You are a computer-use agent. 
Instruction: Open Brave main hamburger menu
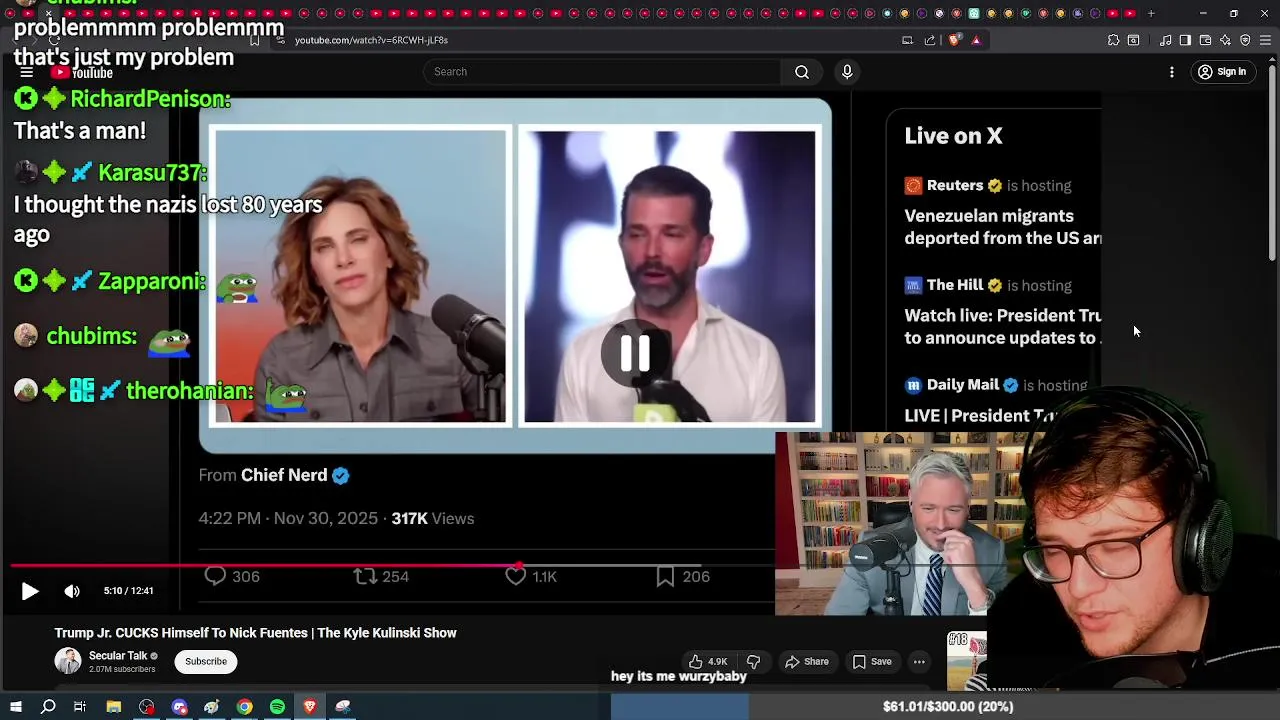coord(1265,40)
